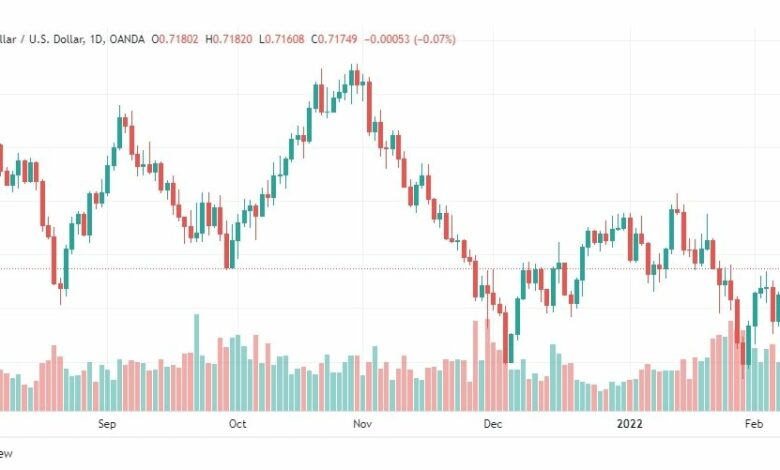This screenshot has width=780, height=470.
Task: Click the −0.00053 (−0.07%) change value
Action: click(410, 39)
